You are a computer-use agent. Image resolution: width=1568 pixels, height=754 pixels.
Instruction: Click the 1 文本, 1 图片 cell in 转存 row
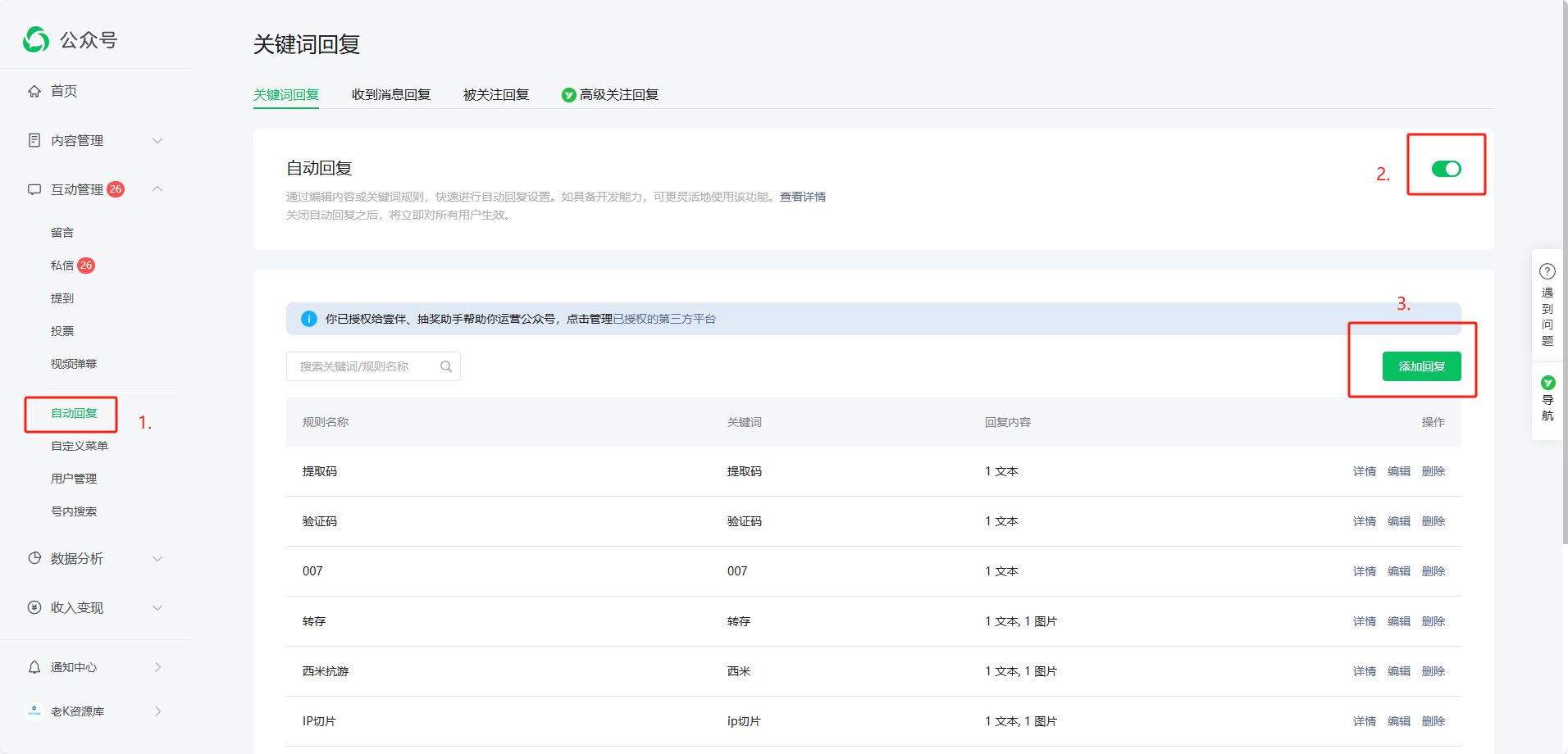(x=1021, y=621)
